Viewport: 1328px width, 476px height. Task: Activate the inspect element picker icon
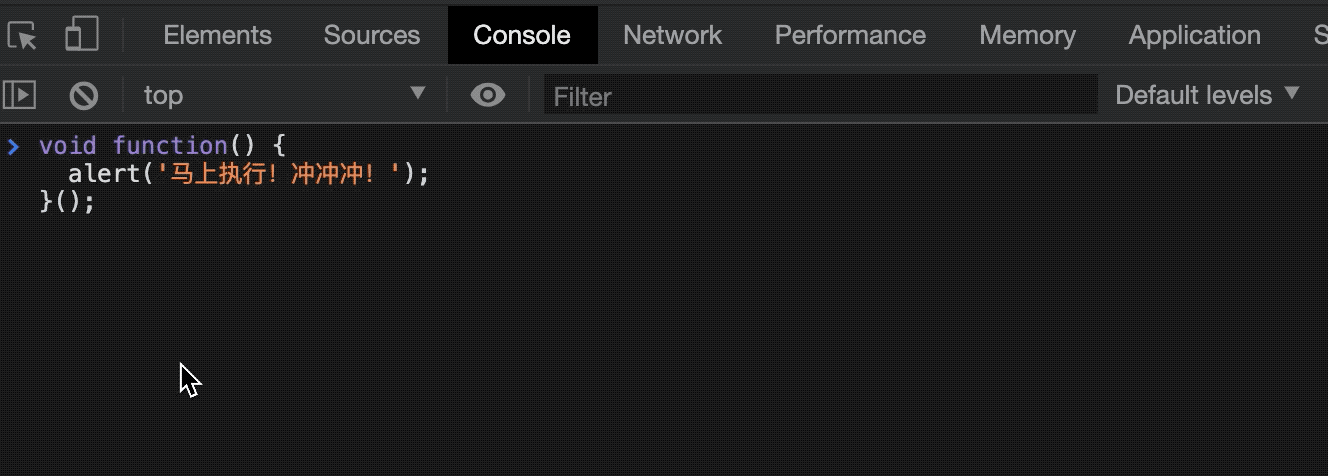pyautogui.click(x=23, y=36)
